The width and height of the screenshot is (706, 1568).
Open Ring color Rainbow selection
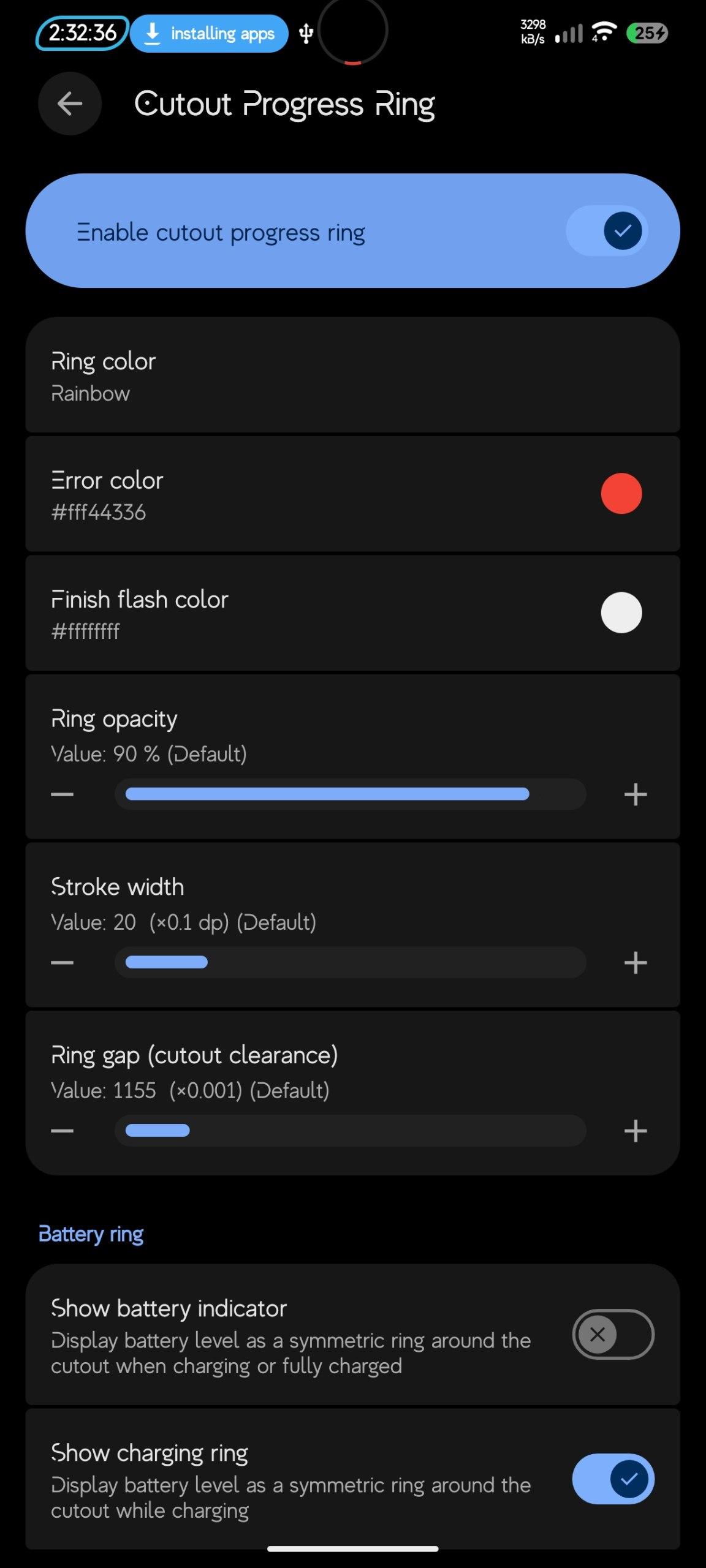click(353, 375)
